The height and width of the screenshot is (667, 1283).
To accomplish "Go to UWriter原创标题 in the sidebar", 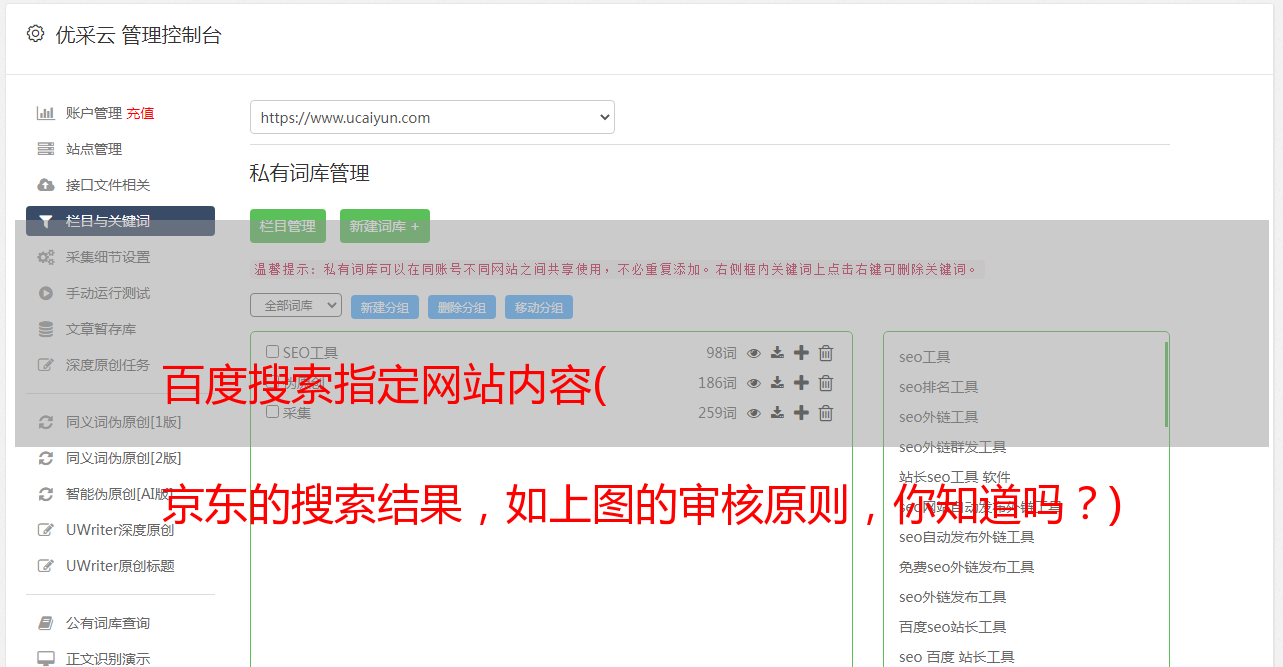I will pyautogui.click(x=120, y=566).
